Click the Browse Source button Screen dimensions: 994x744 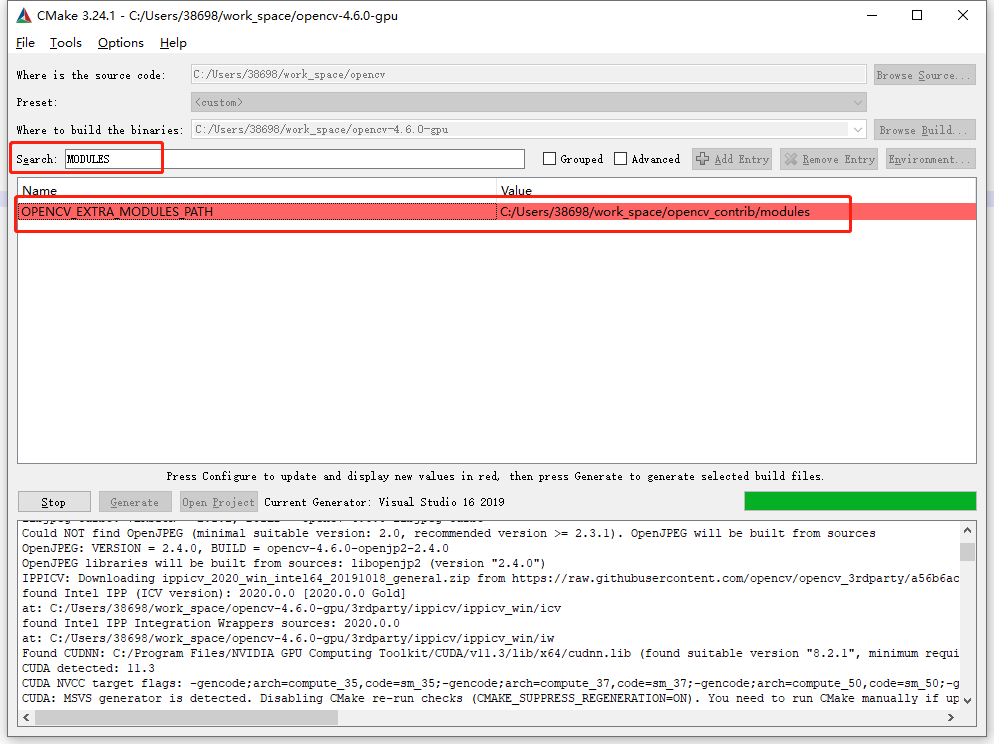[924, 75]
